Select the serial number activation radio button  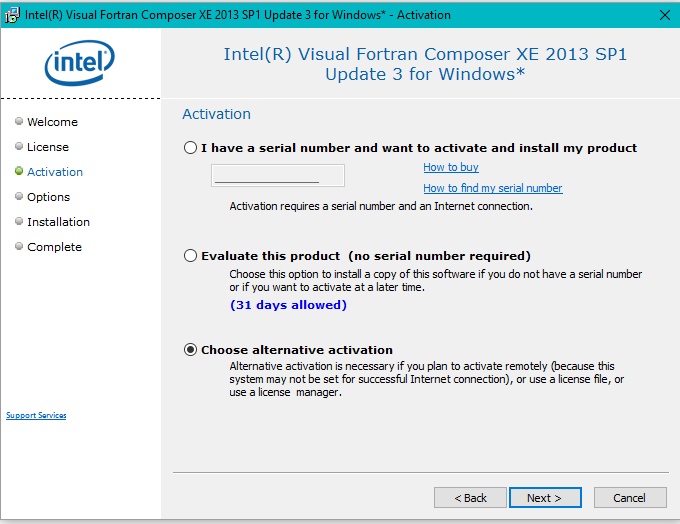tap(190, 148)
